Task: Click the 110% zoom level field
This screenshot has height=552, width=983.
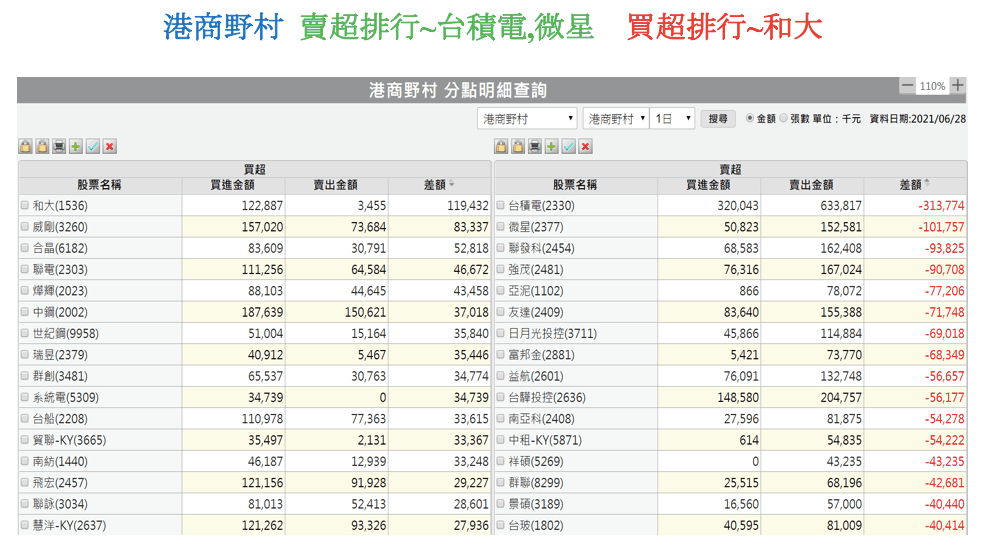Action: pyautogui.click(x=932, y=86)
